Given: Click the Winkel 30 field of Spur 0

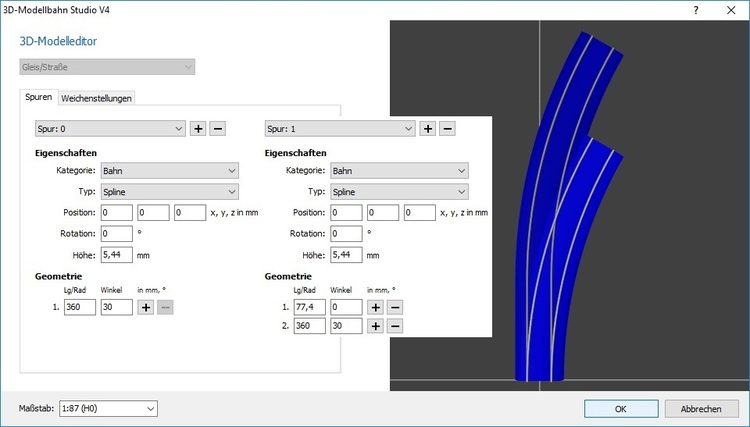Looking at the screenshot, I should 117,307.
